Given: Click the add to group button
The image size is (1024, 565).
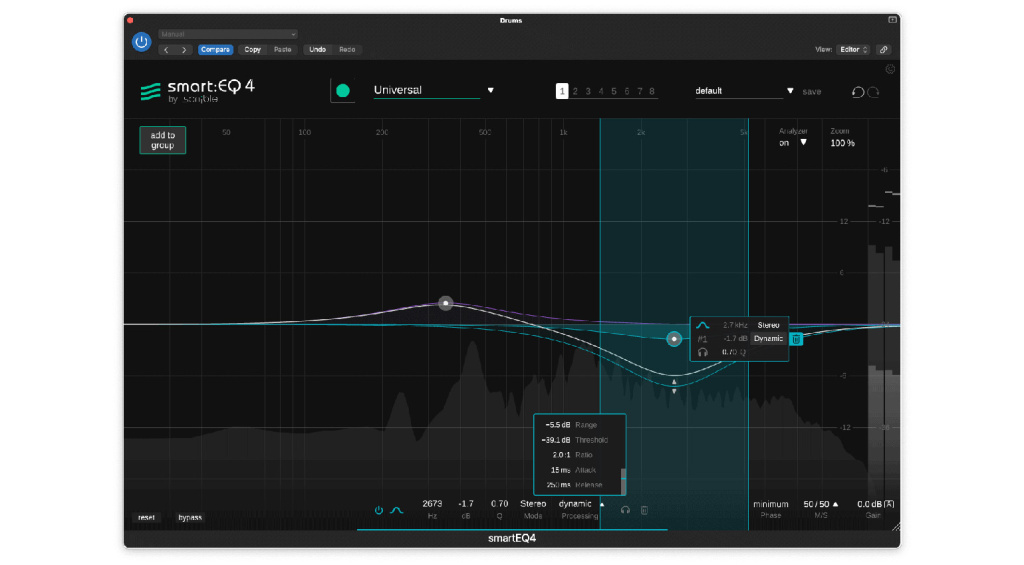Looking at the screenshot, I should [x=163, y=140].
